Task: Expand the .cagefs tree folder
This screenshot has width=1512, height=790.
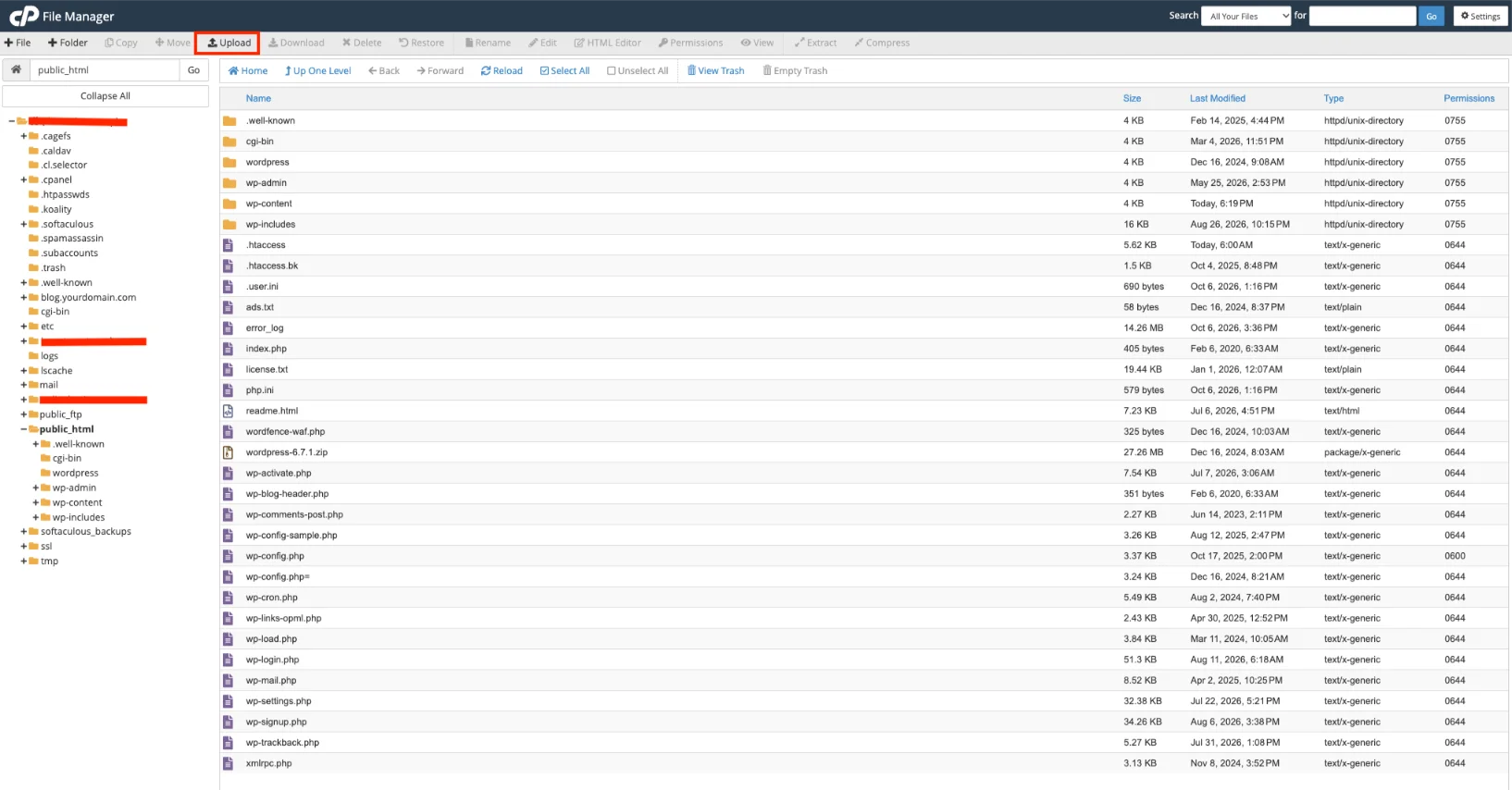Action: point(23,136)
